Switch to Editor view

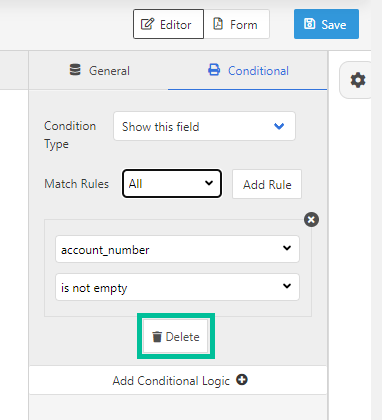click(168, 24)
